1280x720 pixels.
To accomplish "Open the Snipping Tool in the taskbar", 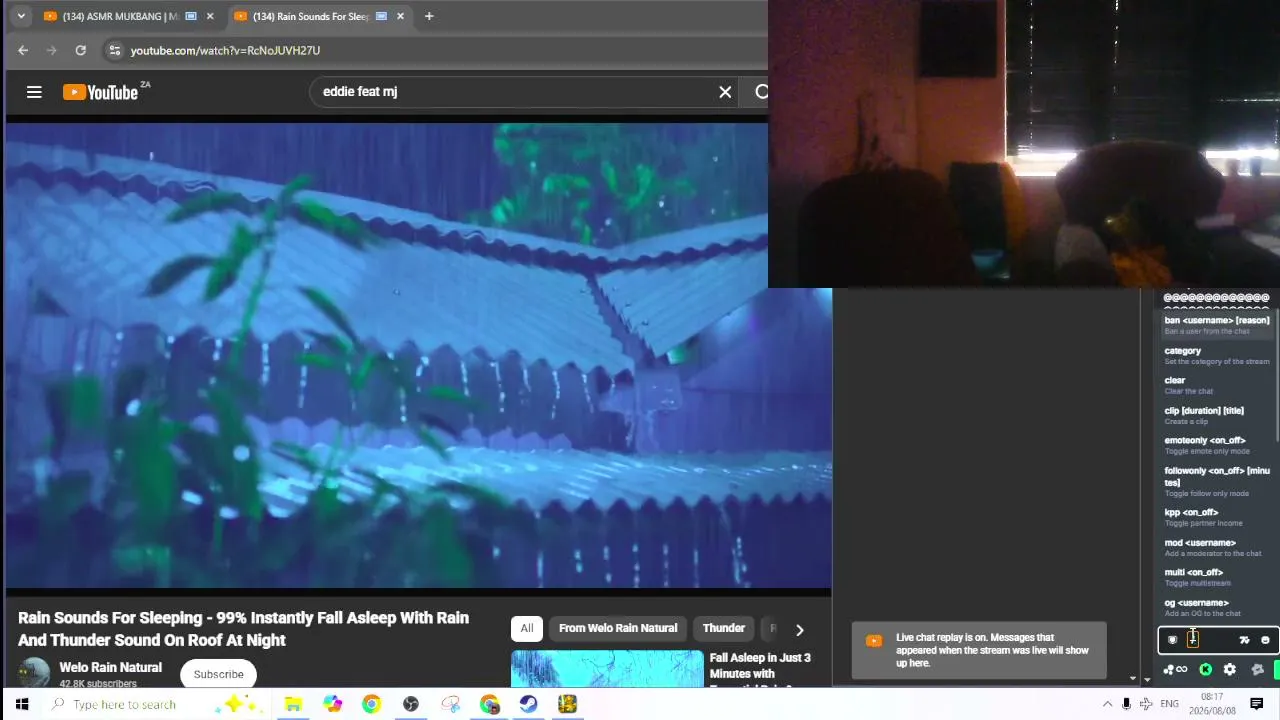I will coord(450,704).
